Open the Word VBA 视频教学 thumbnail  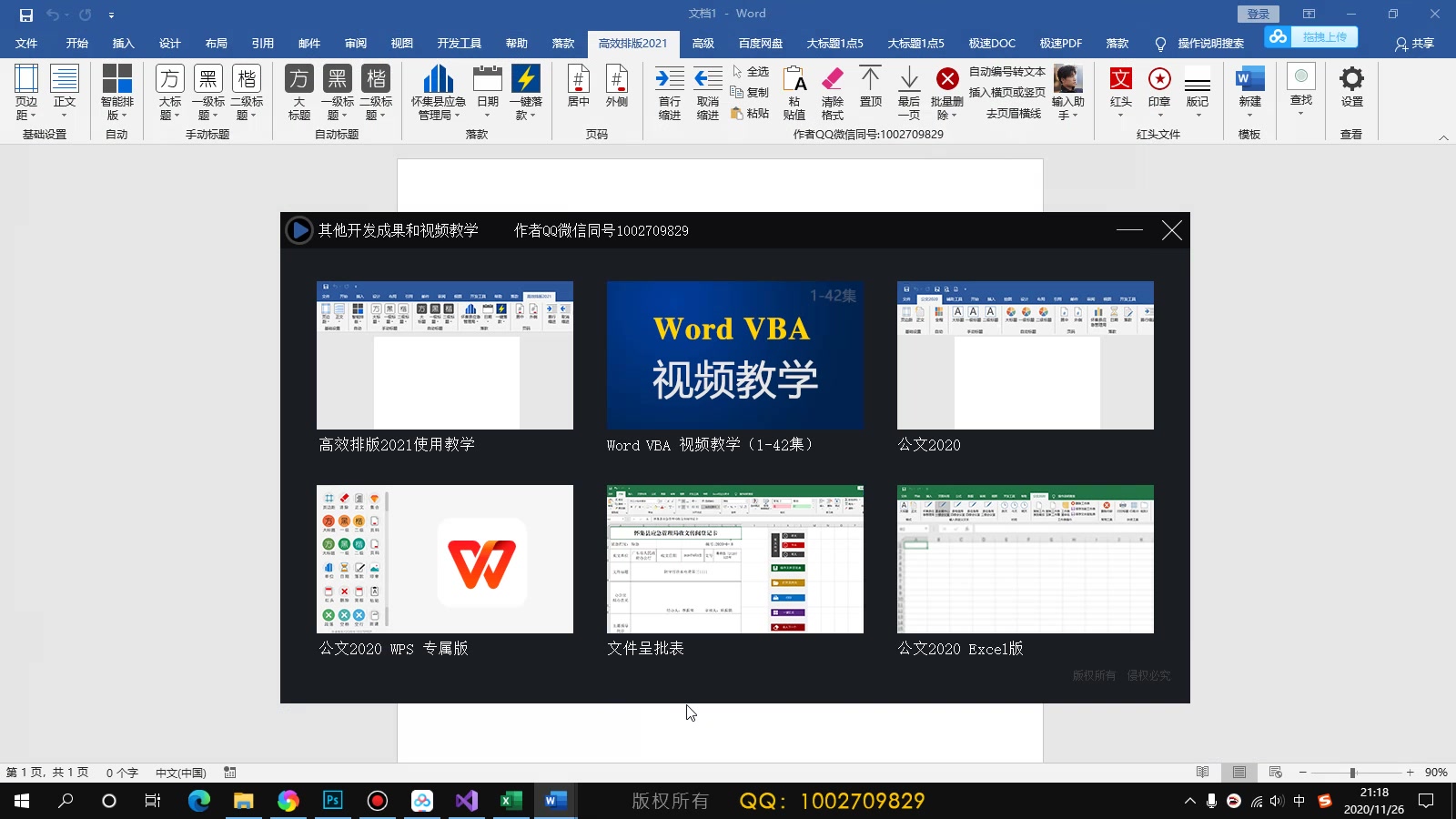[734, 355]
